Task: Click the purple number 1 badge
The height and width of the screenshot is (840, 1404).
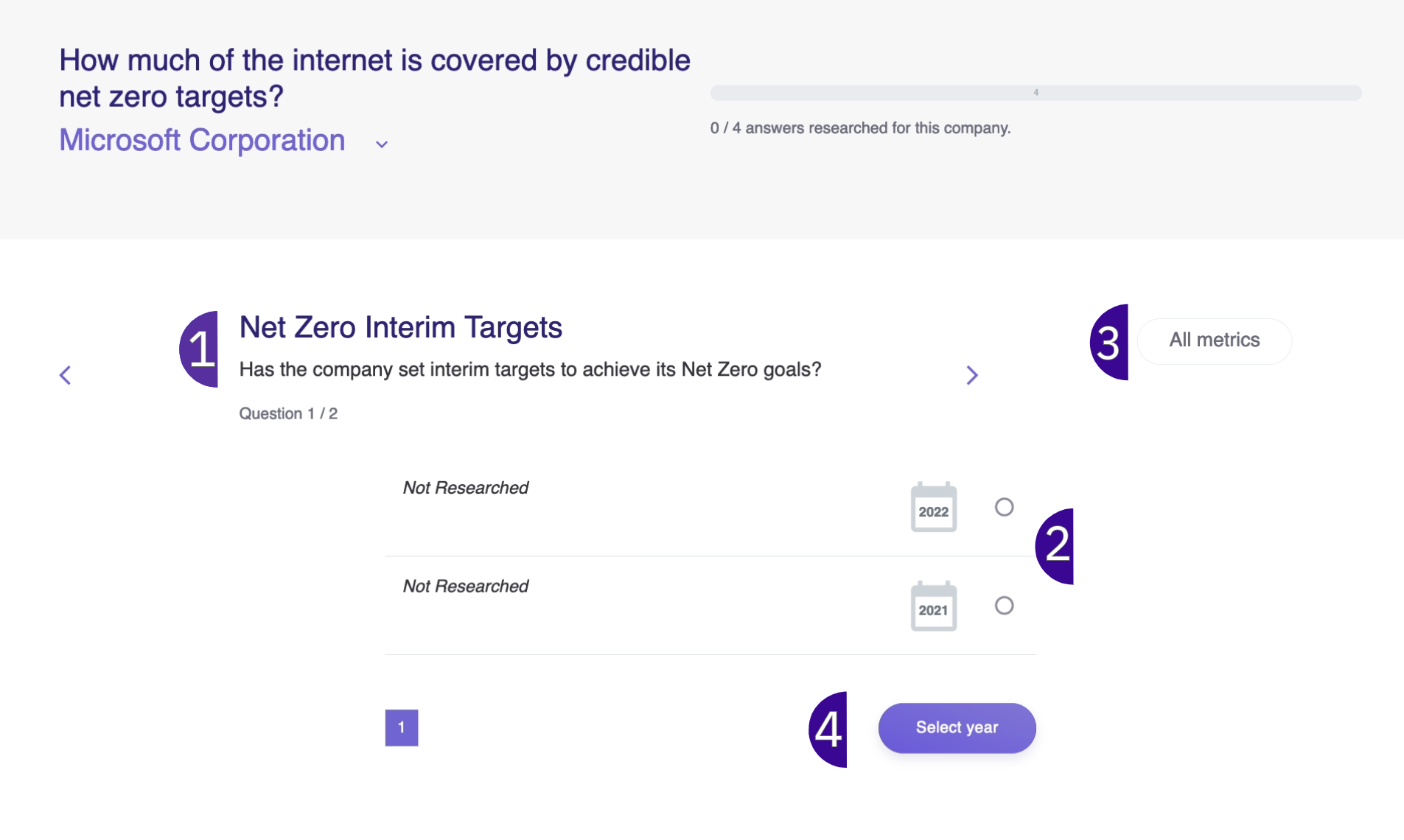Action: [199, 349]
